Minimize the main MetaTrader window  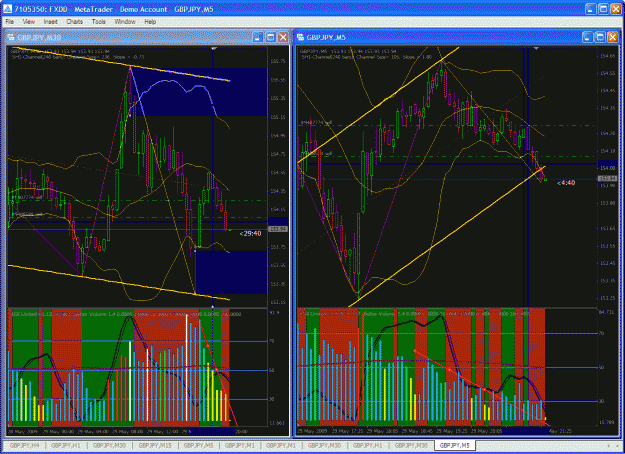pyautogui.click(x=591, y=9)
